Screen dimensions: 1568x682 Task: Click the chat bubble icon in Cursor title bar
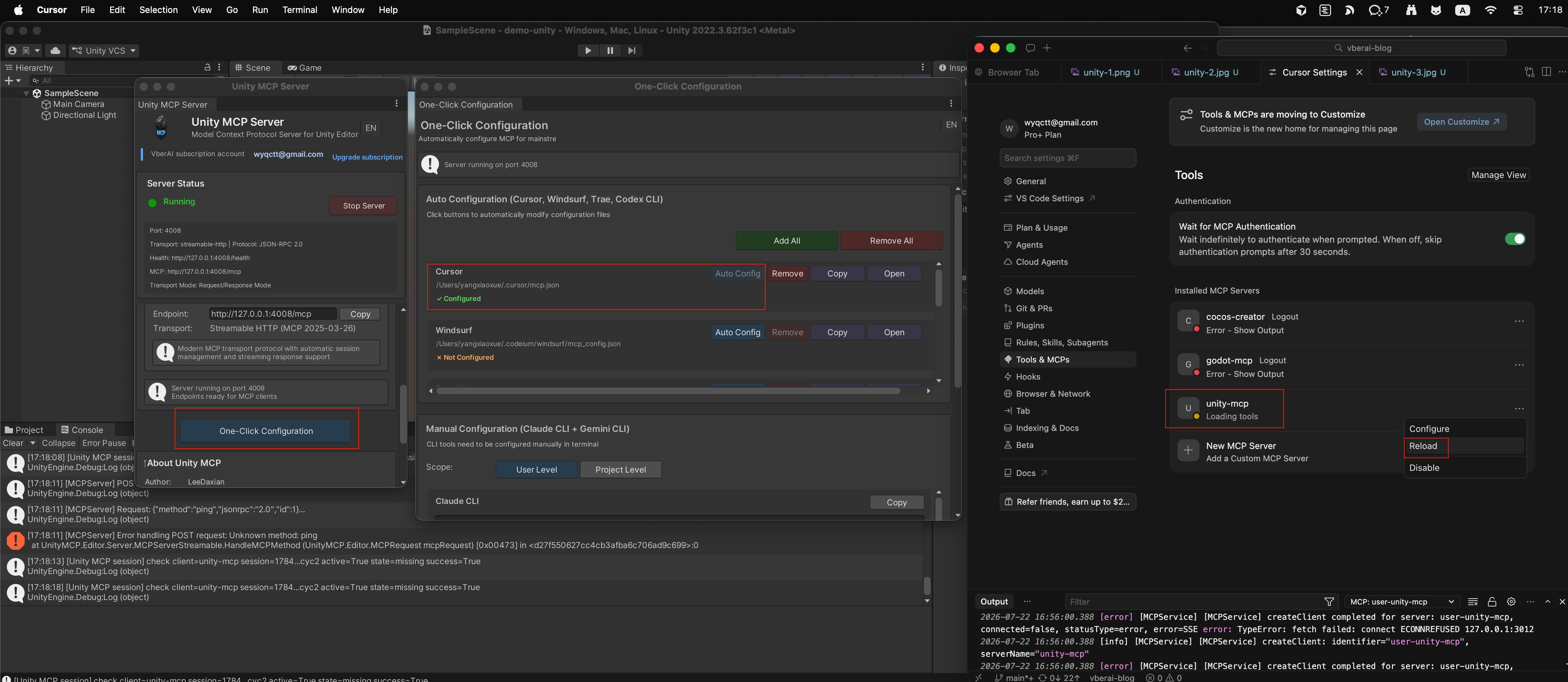(x=1030, y=48)
